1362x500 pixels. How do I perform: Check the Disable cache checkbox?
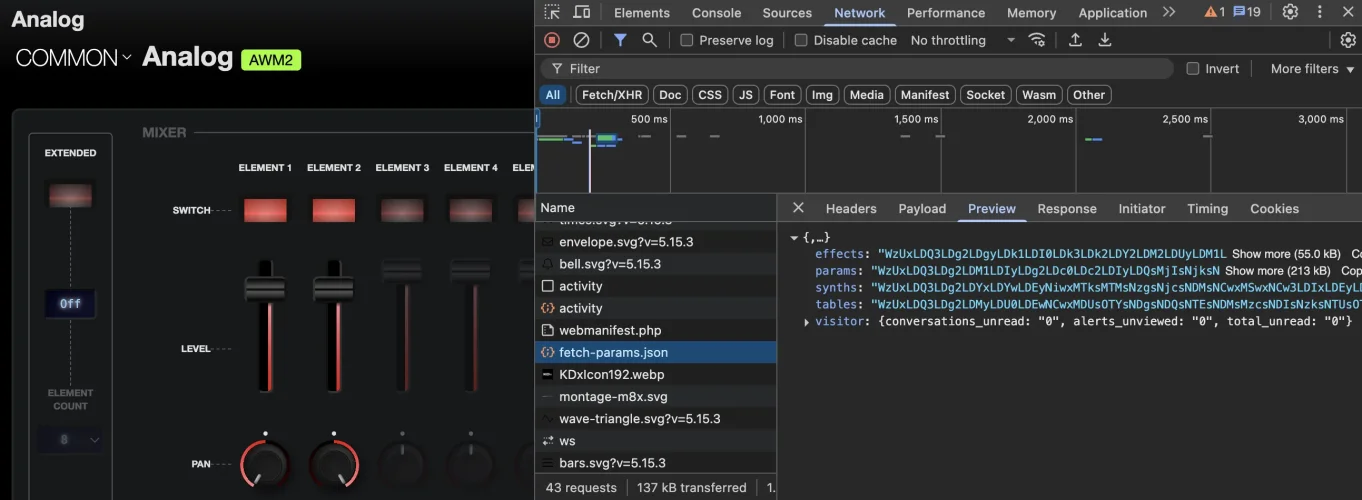pyautogui.click(x=801, y=40)
